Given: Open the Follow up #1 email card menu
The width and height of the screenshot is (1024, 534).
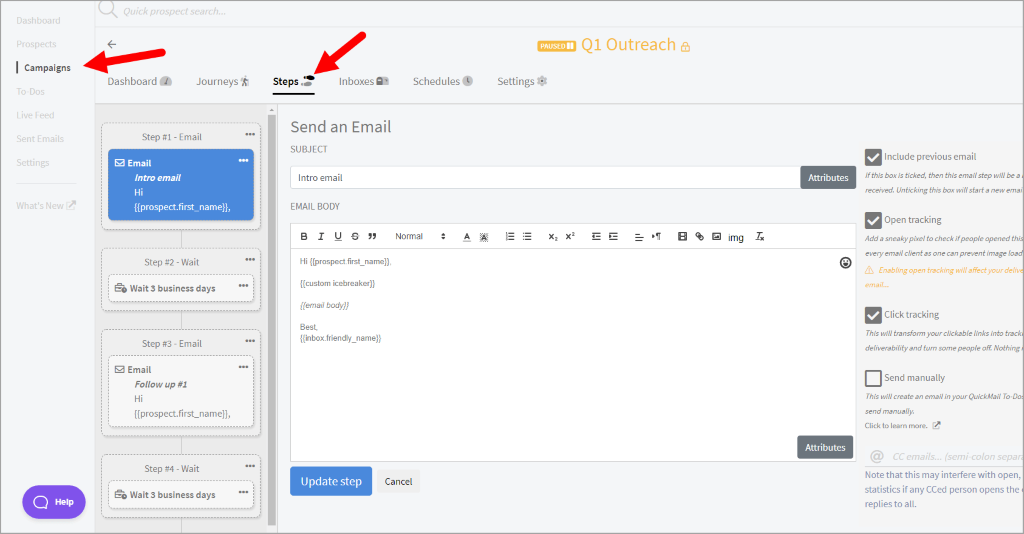Looking at the screenshot, I should (x=244, y=368).
